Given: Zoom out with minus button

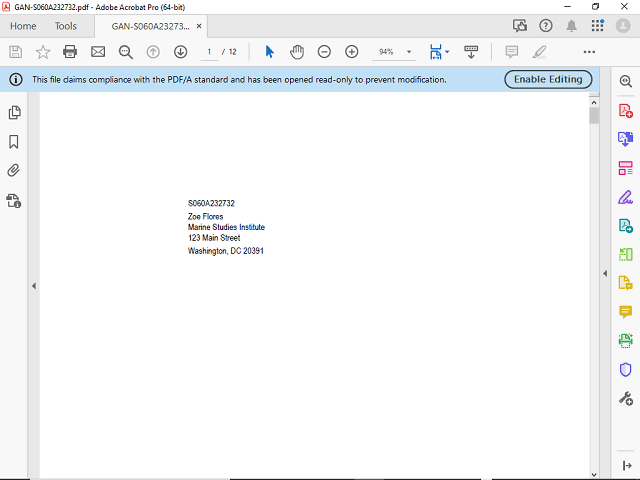Looking at the screenshot, I should (x=324, y=52).
